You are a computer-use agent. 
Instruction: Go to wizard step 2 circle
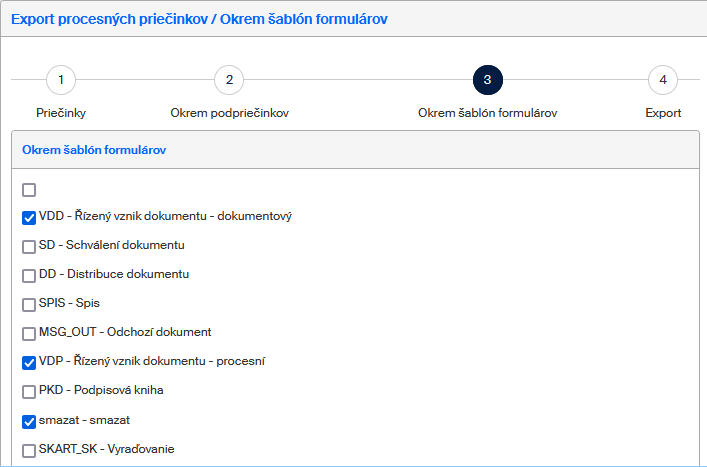coord(229,80)
